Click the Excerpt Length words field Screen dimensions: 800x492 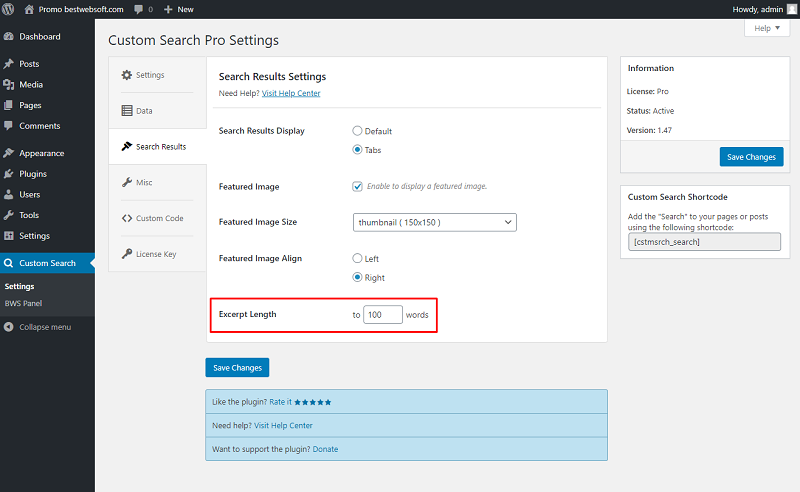(x=383, y=314)
